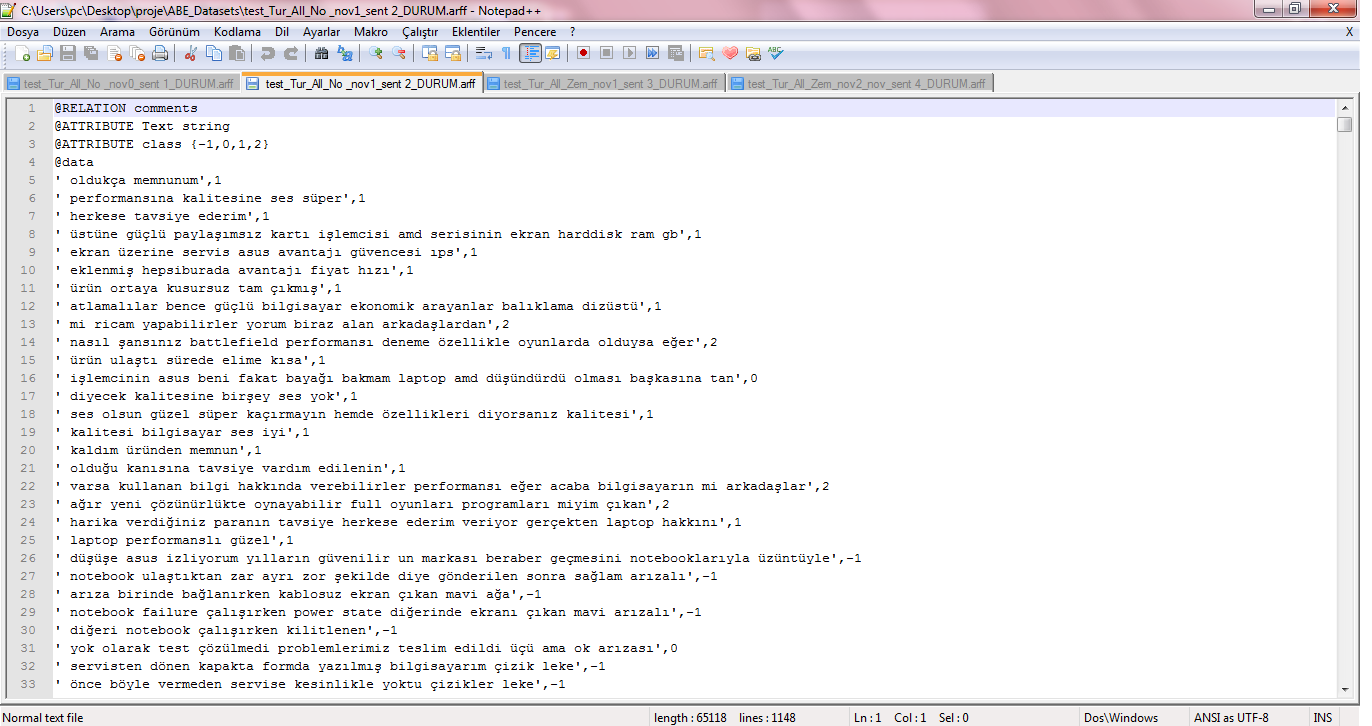The height and width of the screenshot is (726, 1372).
Task: Click the Redo toolbar icon
Action: [290, 53]
